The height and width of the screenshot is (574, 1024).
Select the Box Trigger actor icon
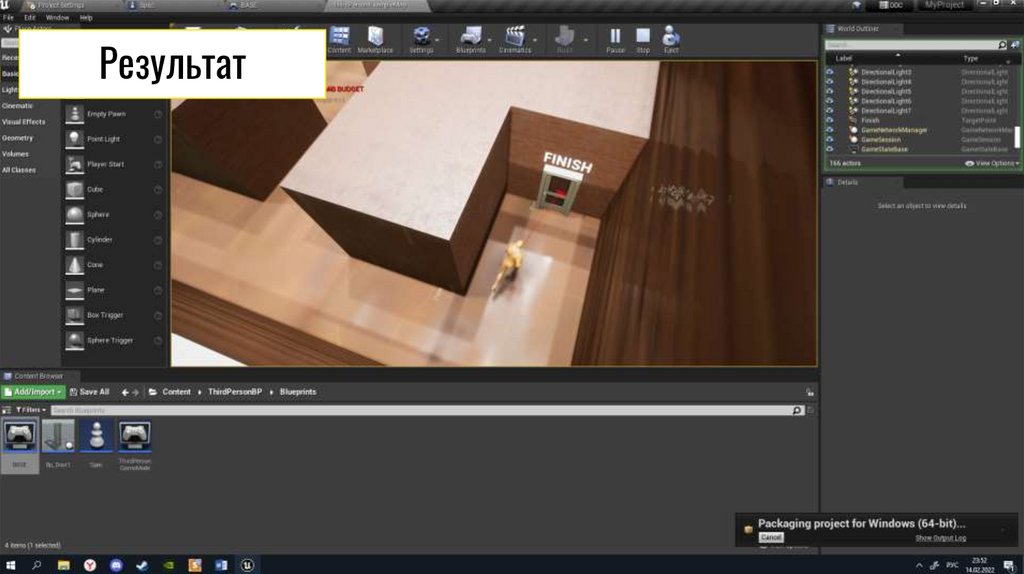coord(75,315)
